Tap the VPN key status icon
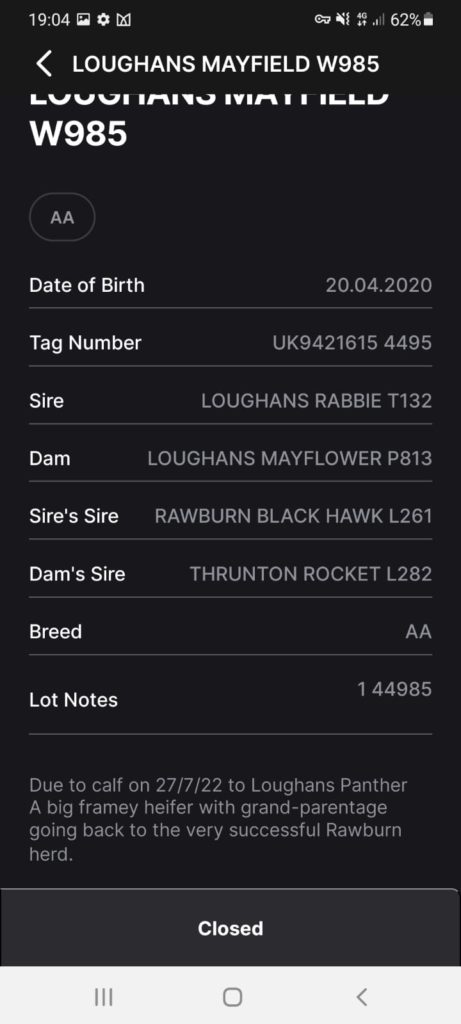 322,20
